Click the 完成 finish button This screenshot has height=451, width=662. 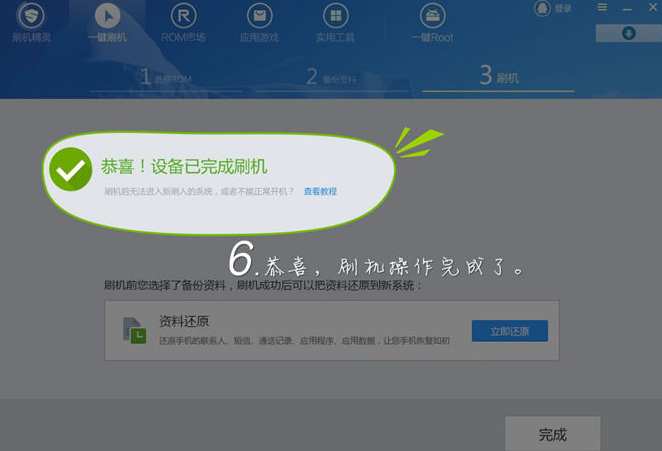click(552, 434)
